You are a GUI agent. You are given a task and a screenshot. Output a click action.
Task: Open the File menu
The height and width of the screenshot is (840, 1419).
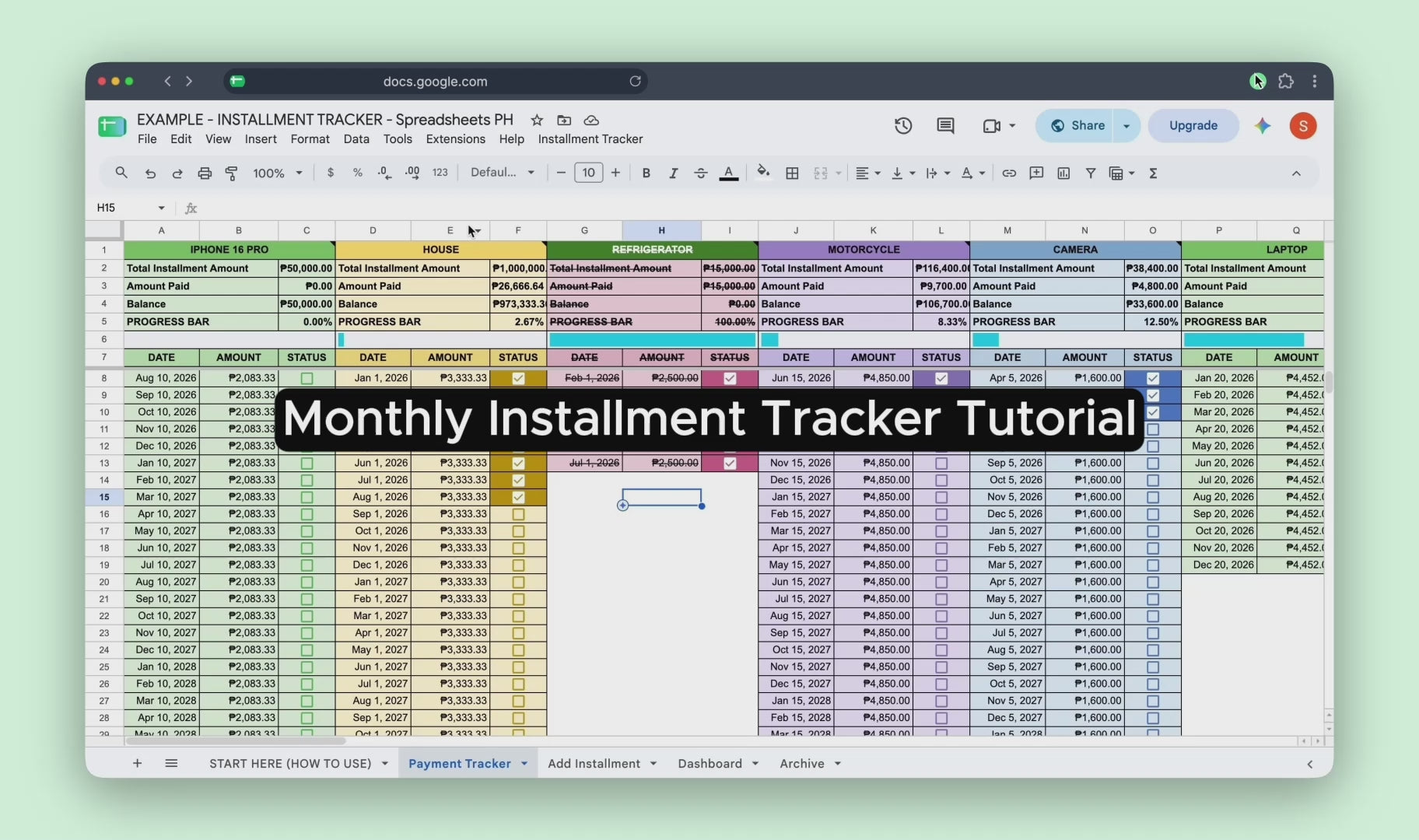tap(147, 139)
